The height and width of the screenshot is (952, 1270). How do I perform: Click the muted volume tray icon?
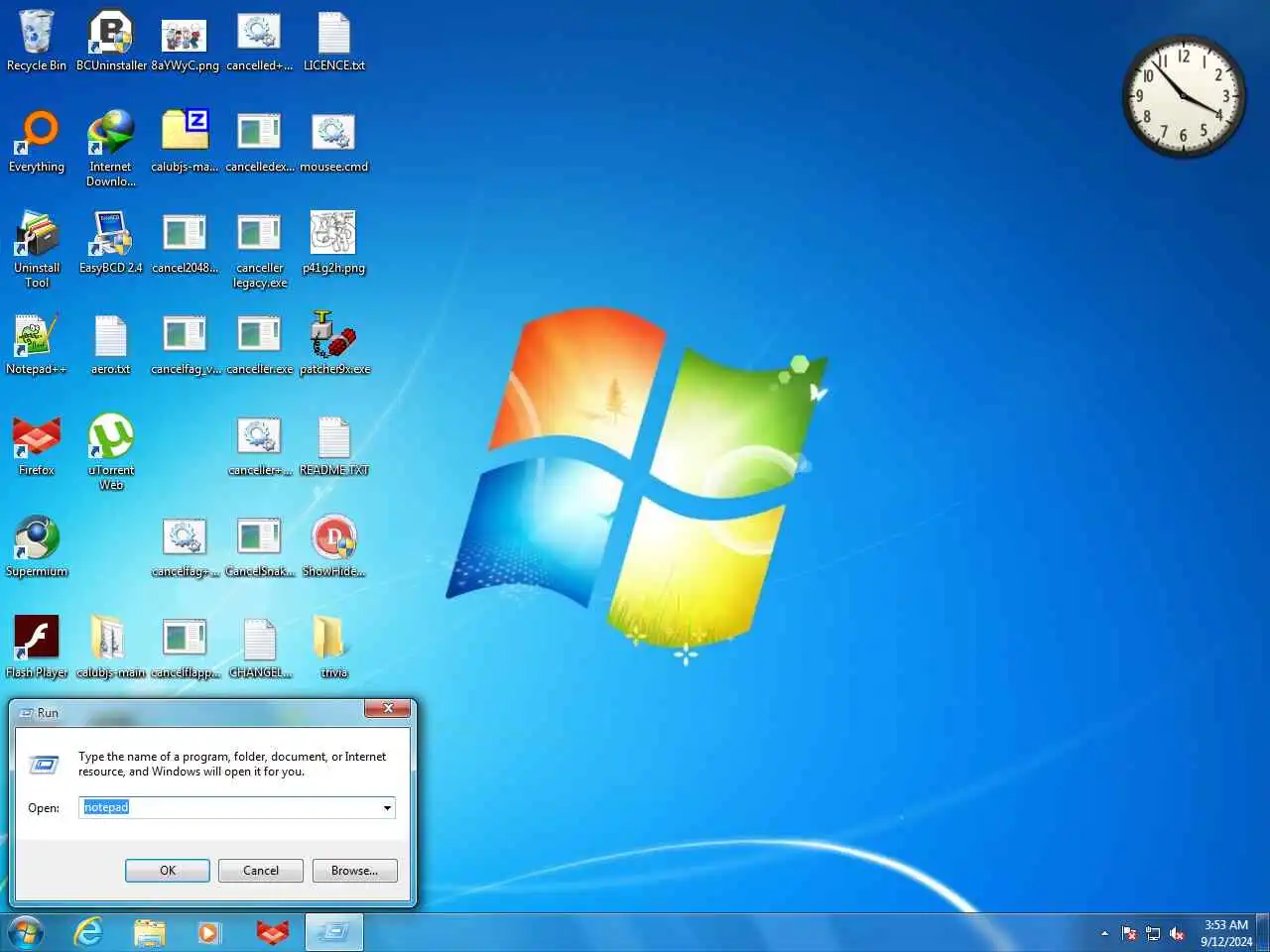pos(1177,933)
